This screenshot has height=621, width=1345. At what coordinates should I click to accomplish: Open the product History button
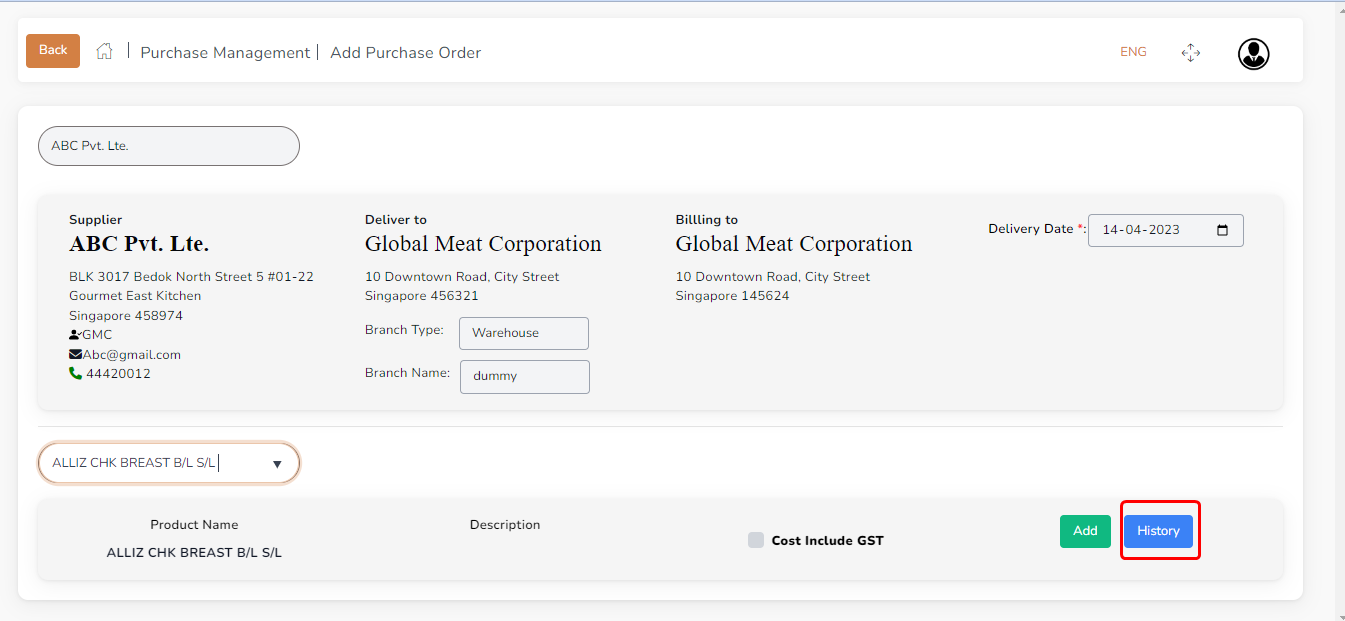tap(1158, 531)
